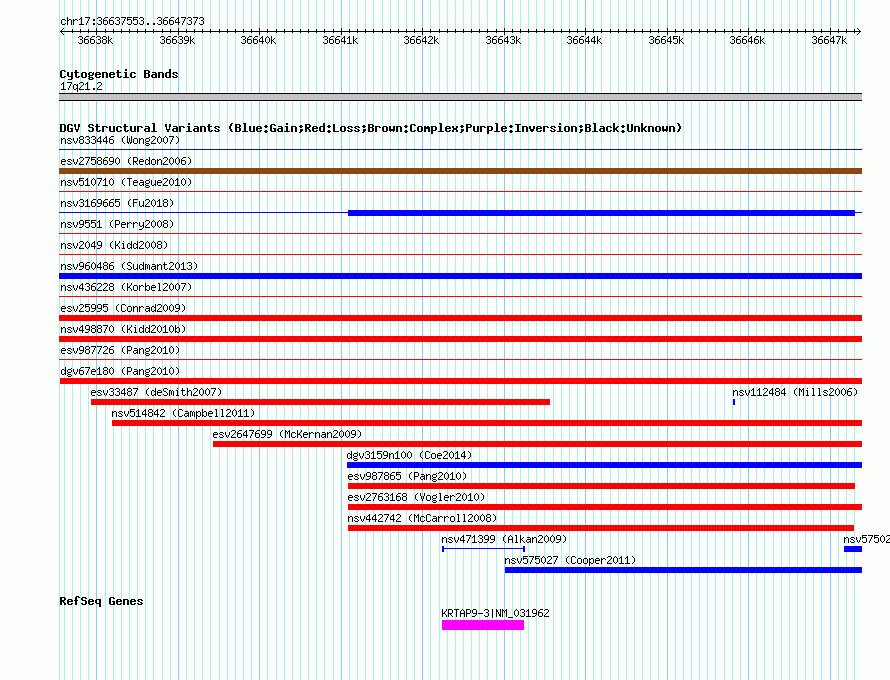Open the nsv9551 (Perry2008) label
Image resolution: width=890 pixels, height=680 pixels.
coord(117,224)
